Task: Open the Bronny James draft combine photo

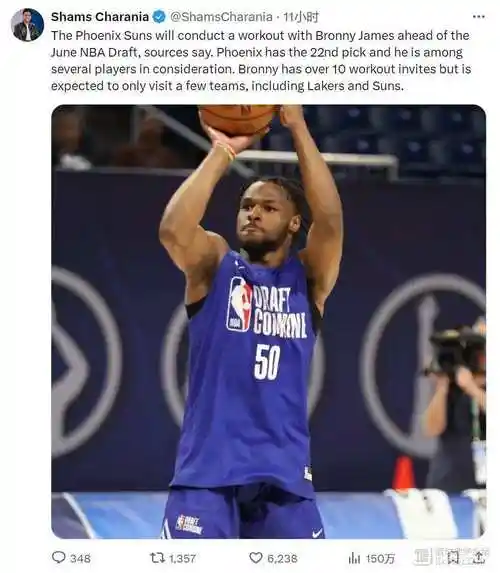Action: 269,322
